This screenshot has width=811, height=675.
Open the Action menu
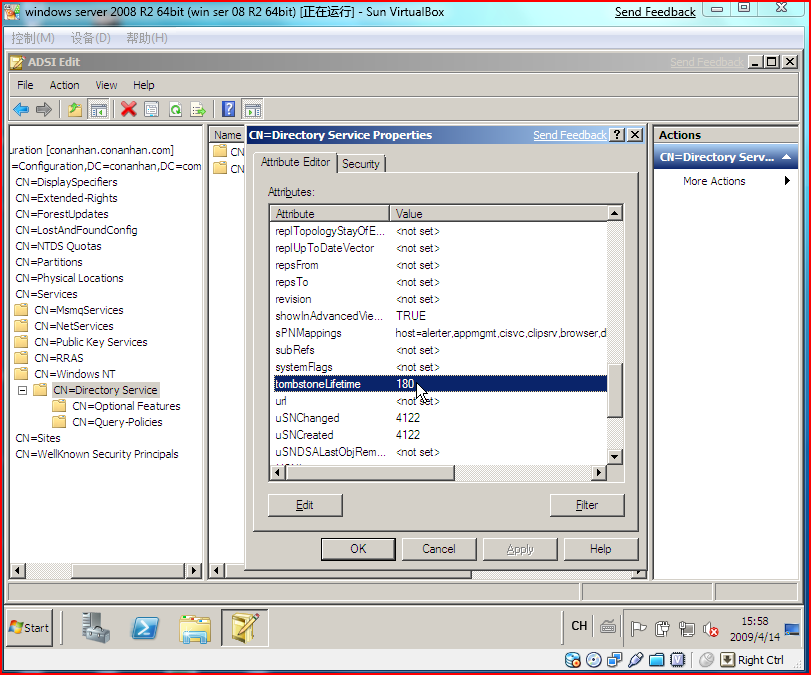[x=64, y=85]
